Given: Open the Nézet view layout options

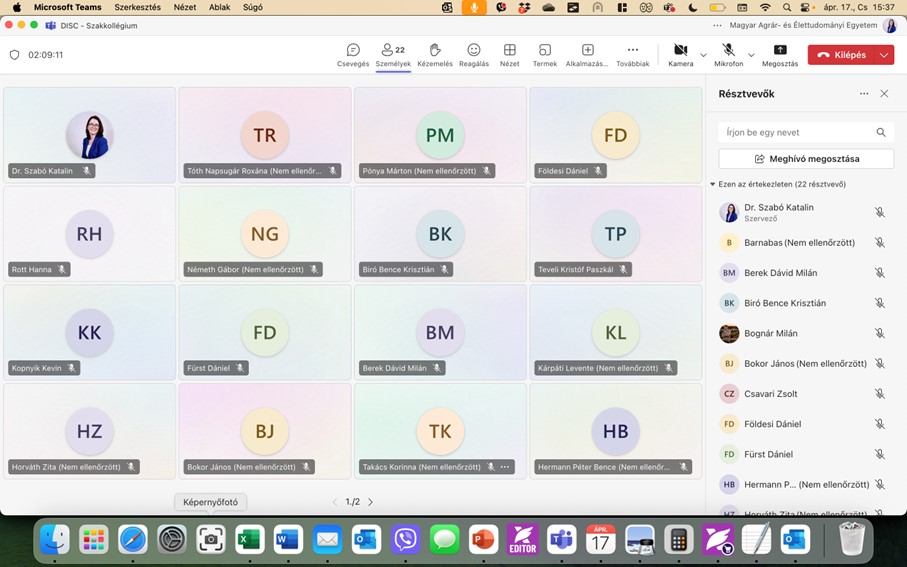Looking at the screenshot, I should tap(509, 55).
